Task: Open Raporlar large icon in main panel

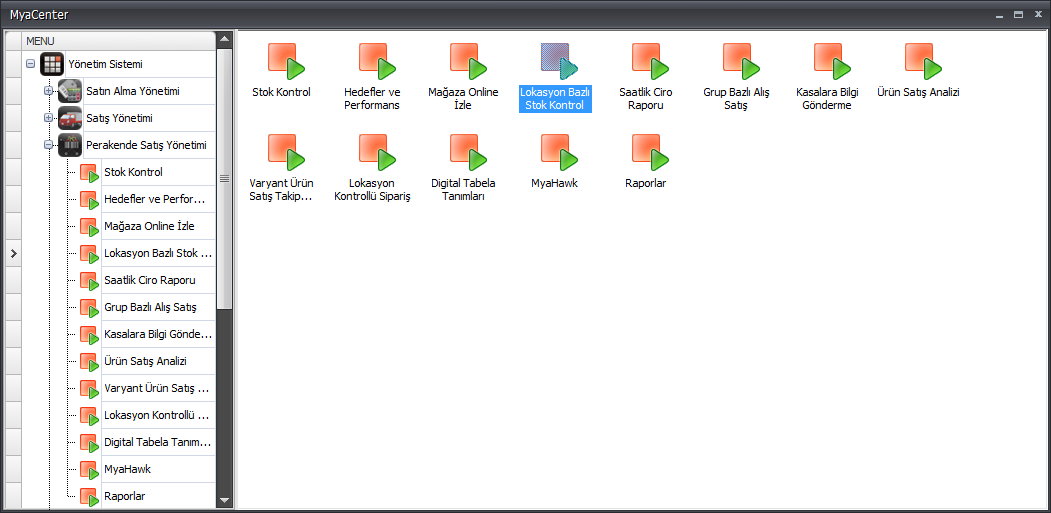Action: click(x=650, y=152)
